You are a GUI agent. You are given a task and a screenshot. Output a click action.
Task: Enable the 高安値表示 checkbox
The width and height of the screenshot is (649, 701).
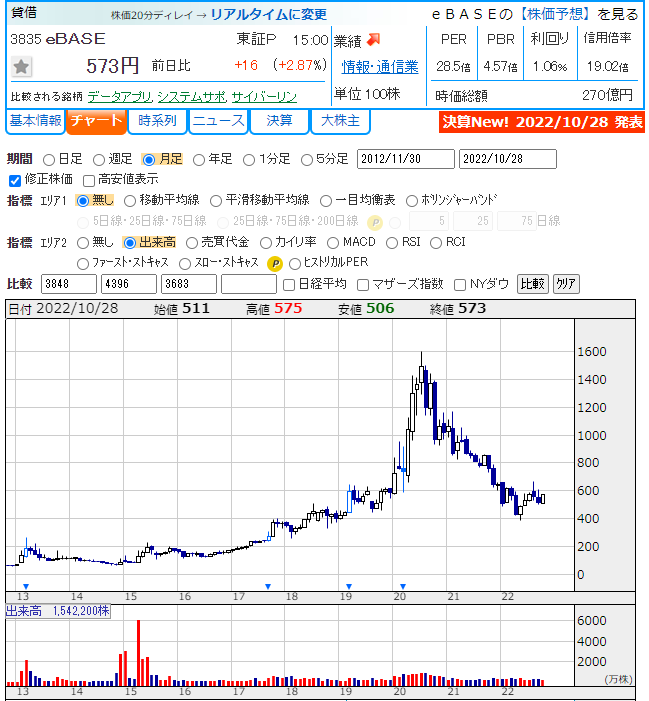(x=89, y=181)
